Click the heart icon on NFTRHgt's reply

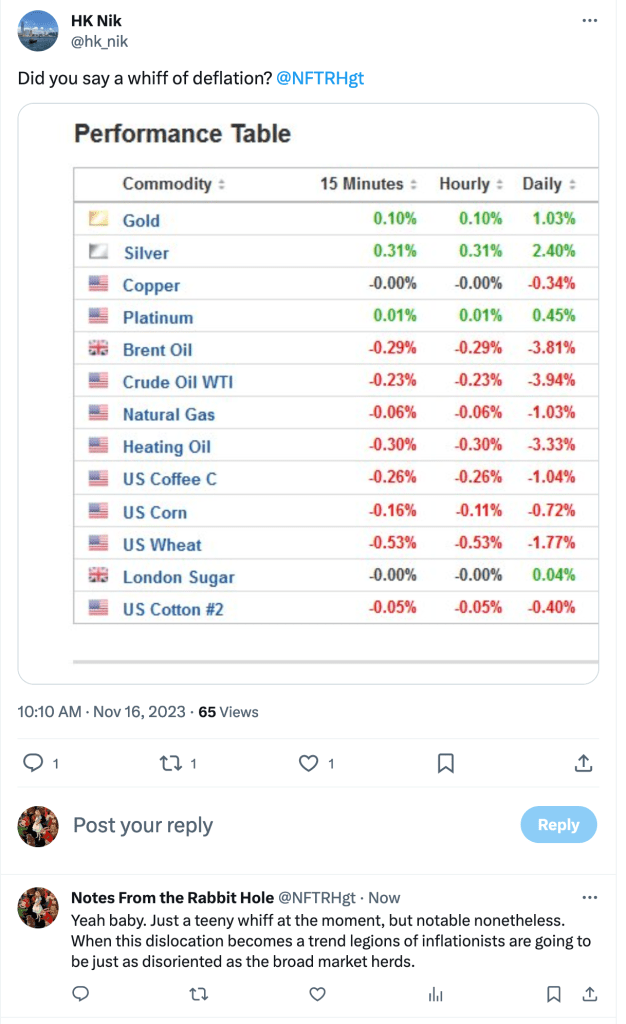coord(317,994)
